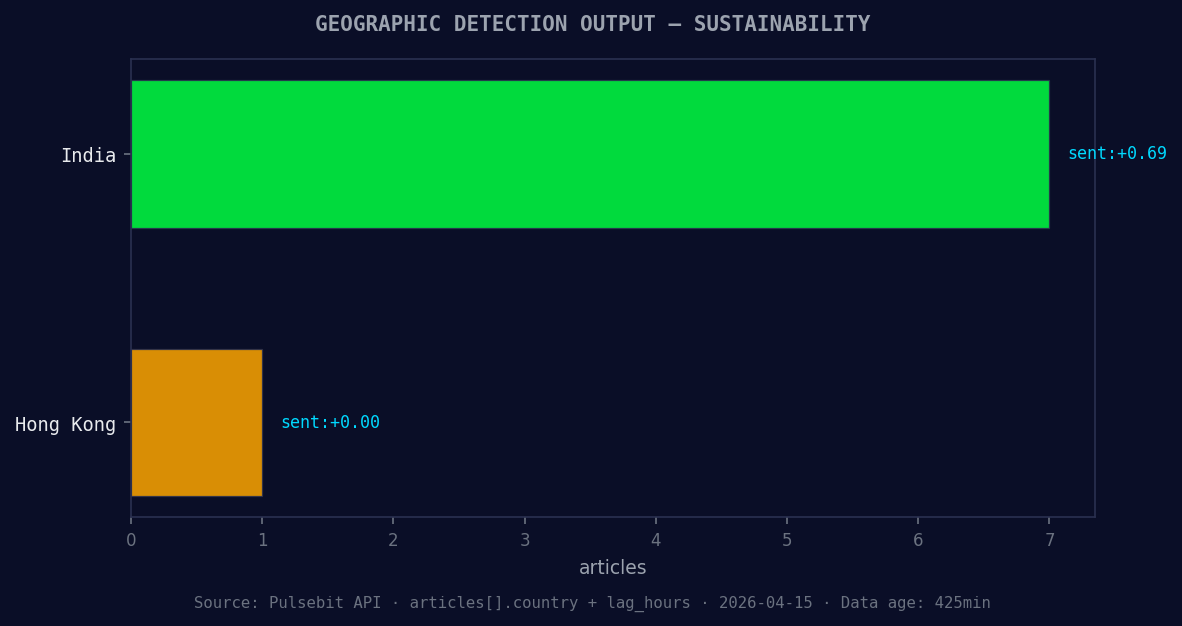Select the sent:+0.69 annotation

(1117, 153)
